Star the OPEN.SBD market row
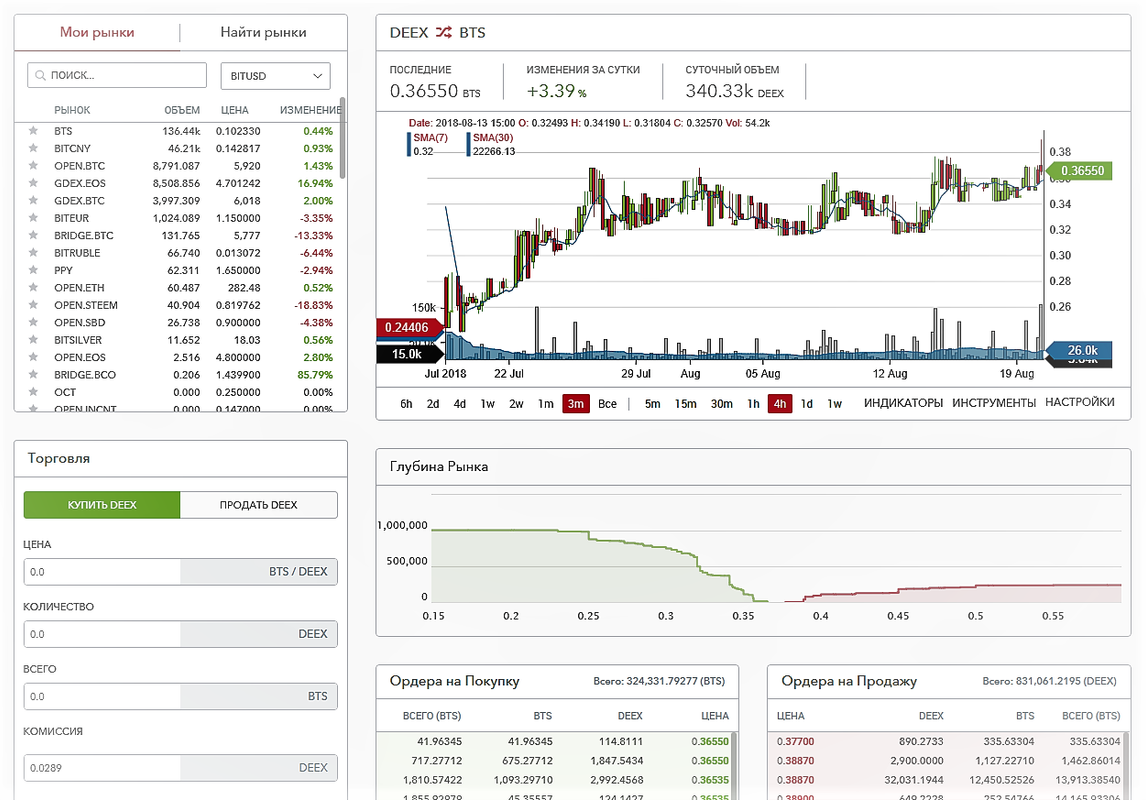 (33, 322)
